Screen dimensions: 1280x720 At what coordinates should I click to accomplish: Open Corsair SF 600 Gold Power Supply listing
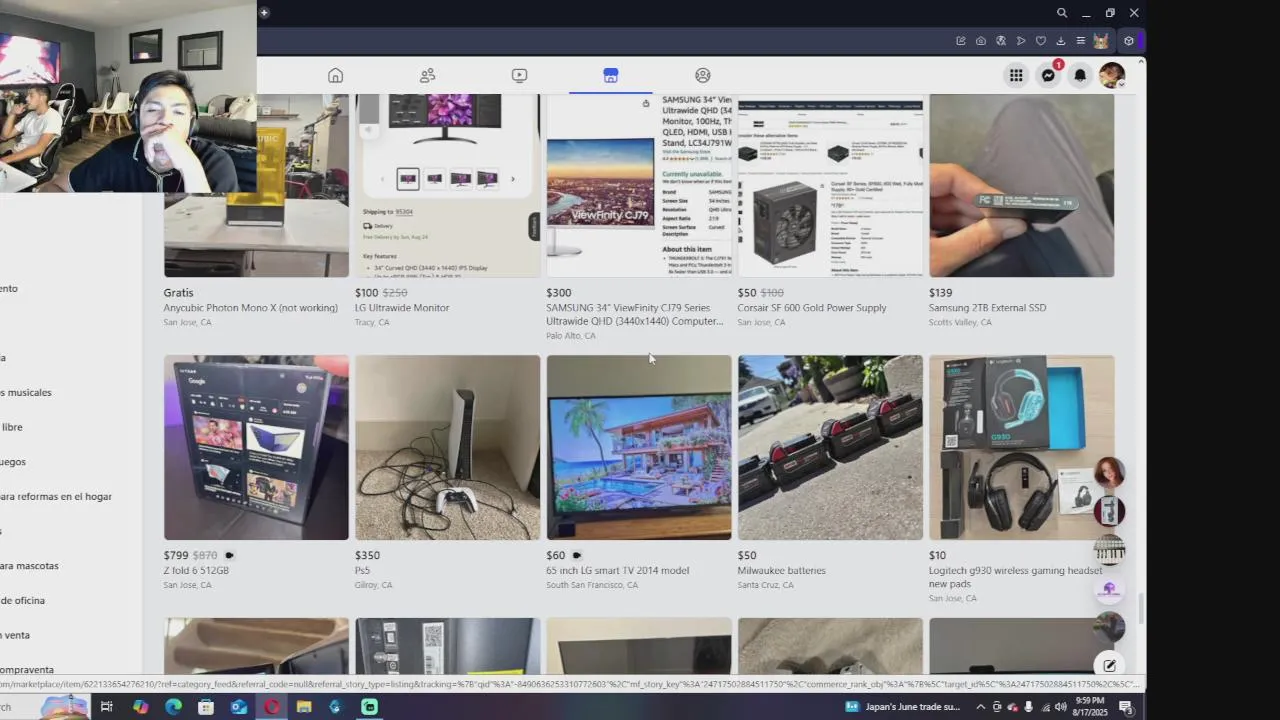812,308
